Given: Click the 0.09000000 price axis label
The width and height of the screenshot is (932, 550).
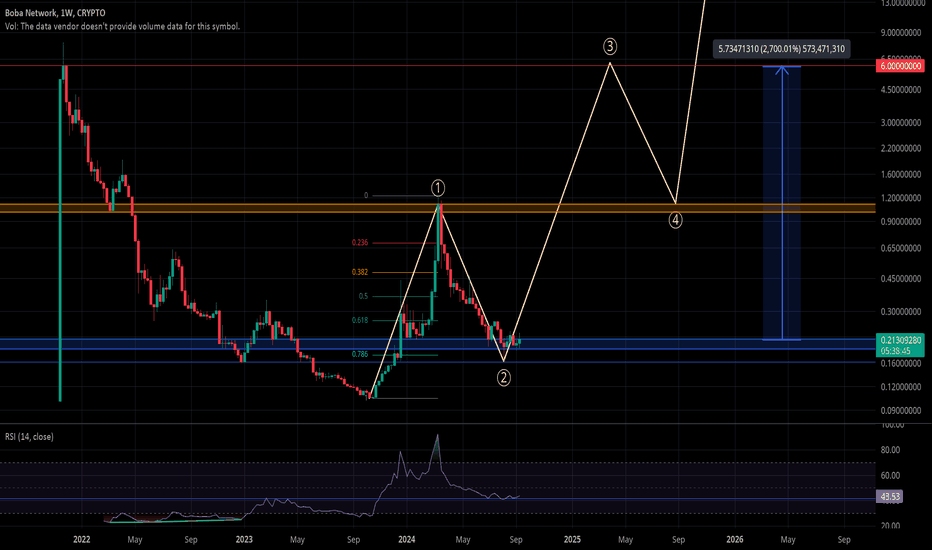Looking at the screenshot, I should click(x=900, y=411).
